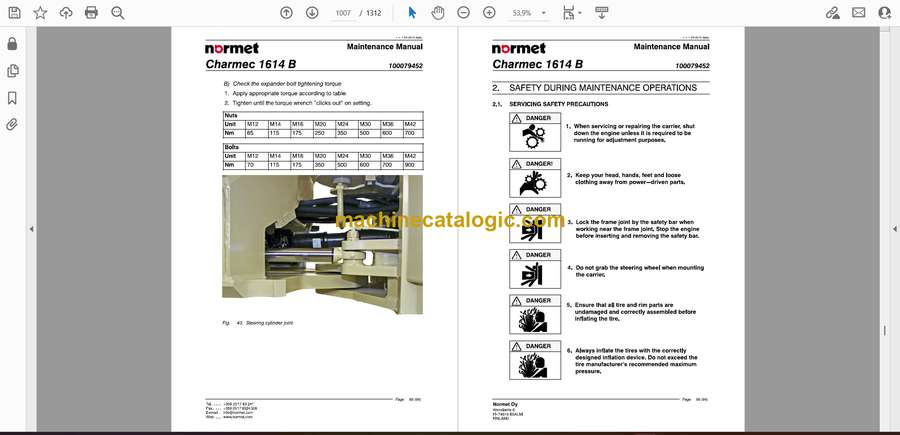Click the 'SAFETY DURING MAINTENANCE OPERATIONS' heading
This screenshot has width=900, height=435.
click(603, 88)
